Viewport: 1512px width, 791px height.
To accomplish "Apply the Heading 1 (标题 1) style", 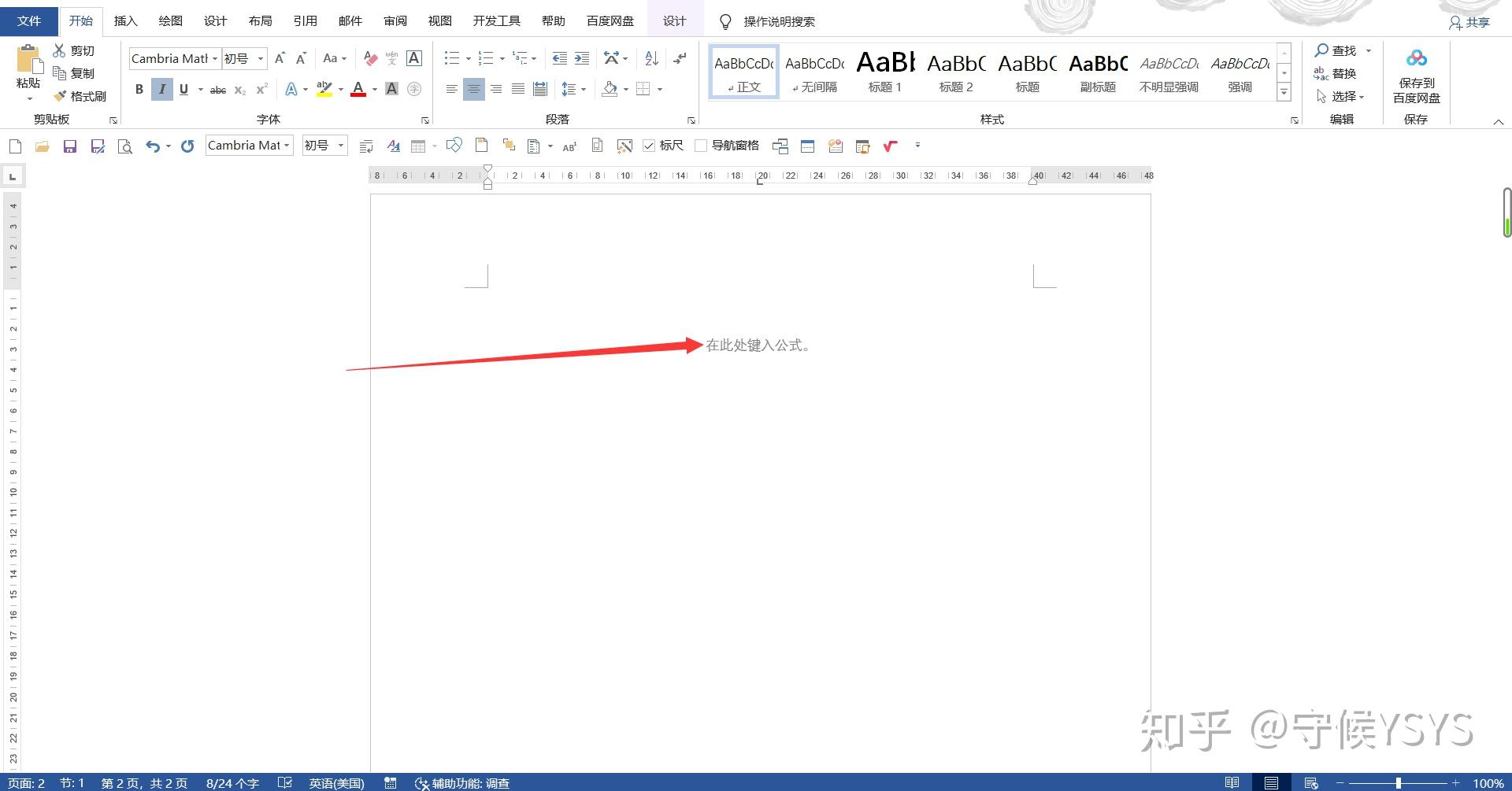I will (x=885, y=72).
